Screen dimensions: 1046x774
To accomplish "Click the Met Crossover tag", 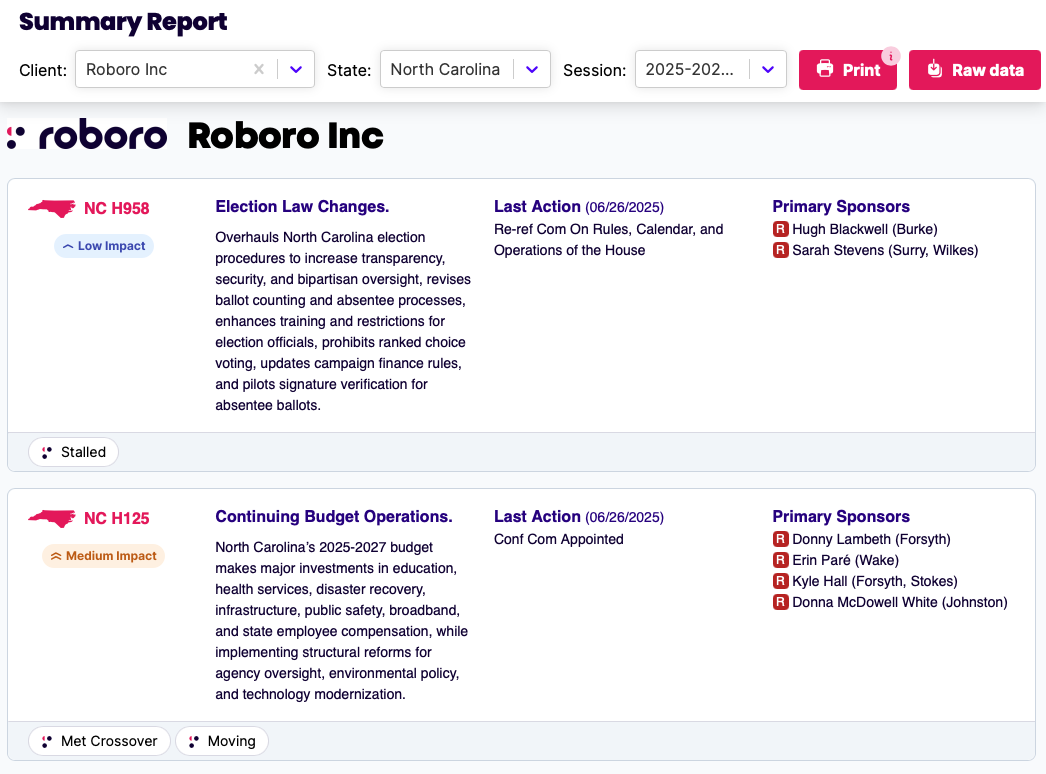I will click(x=99, y=741).
